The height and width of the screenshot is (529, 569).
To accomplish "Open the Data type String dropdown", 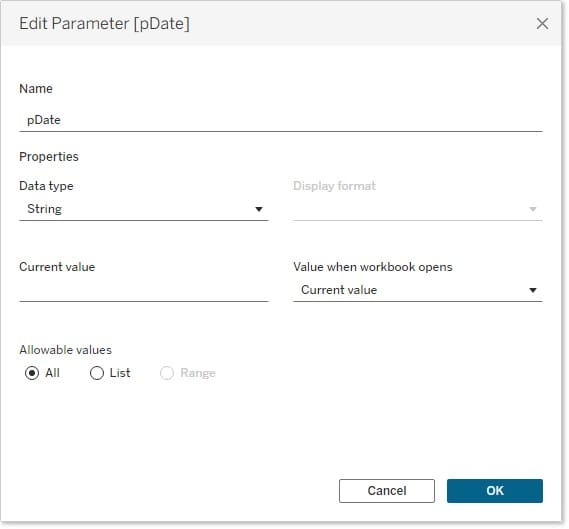I will 144,209.
